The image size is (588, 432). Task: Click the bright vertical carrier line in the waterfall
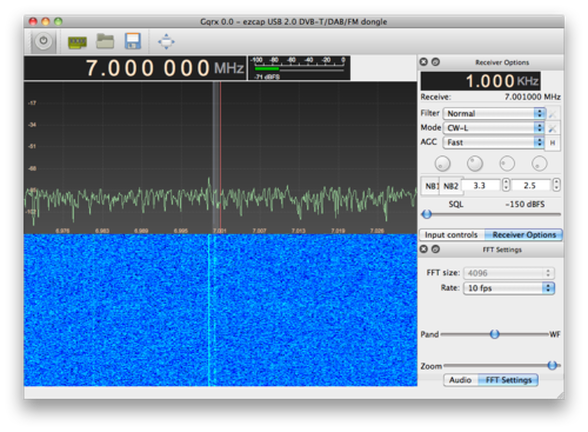208,310
